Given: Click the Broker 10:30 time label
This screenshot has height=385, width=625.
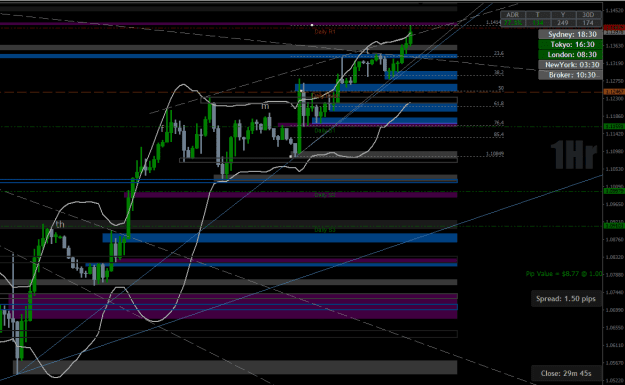Looking at the screenshot, I should (x=570, y=75).
